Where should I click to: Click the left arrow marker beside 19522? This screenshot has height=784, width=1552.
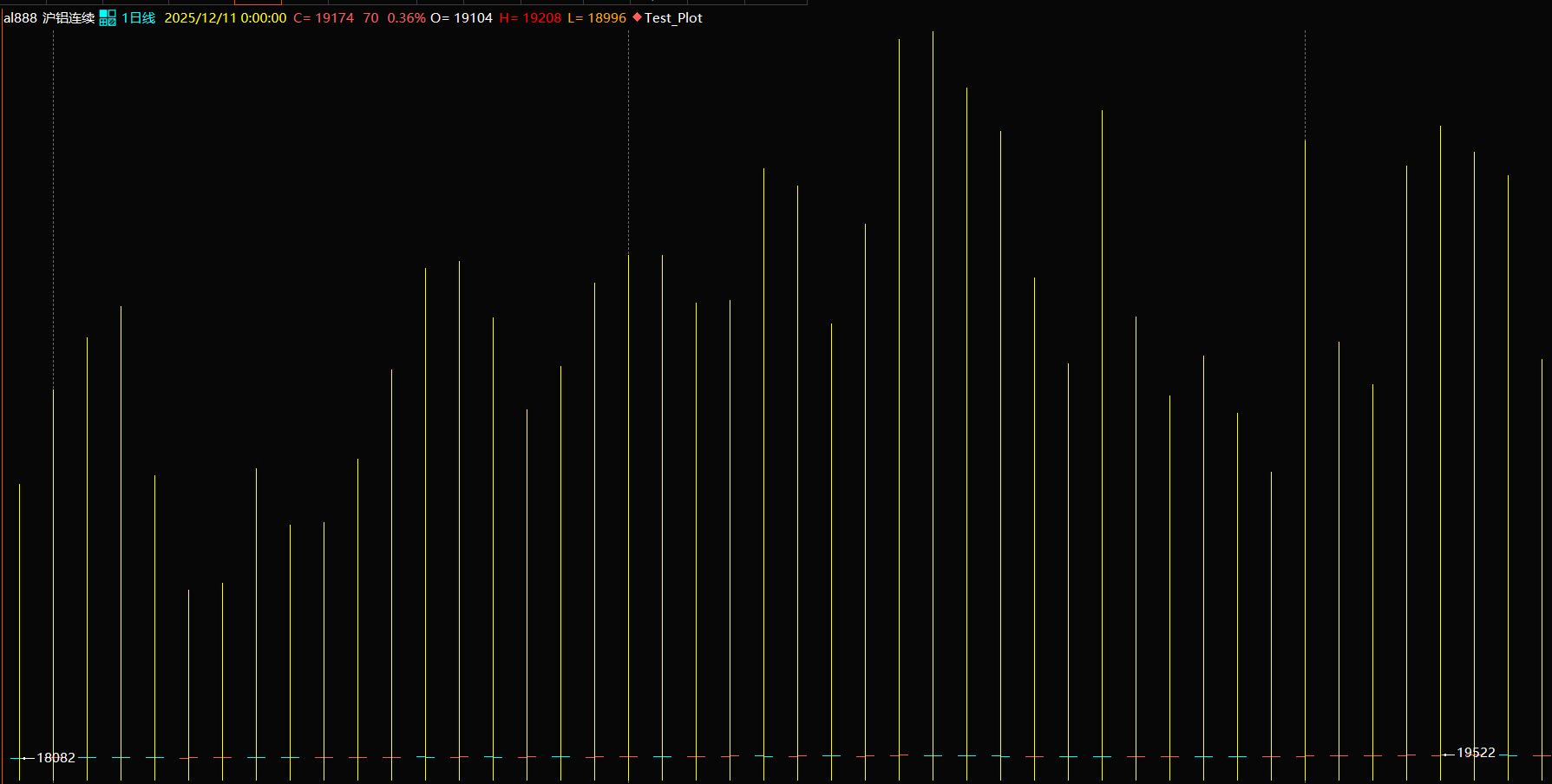tap(1448, 754)
